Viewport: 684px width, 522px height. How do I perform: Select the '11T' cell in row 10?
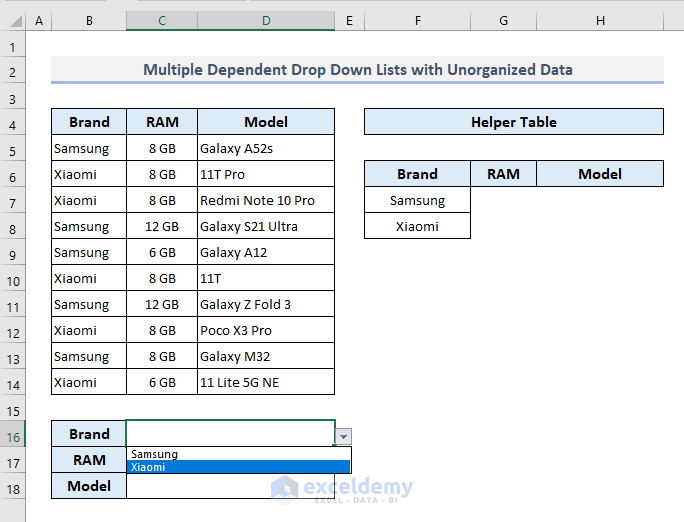(266, 278)
